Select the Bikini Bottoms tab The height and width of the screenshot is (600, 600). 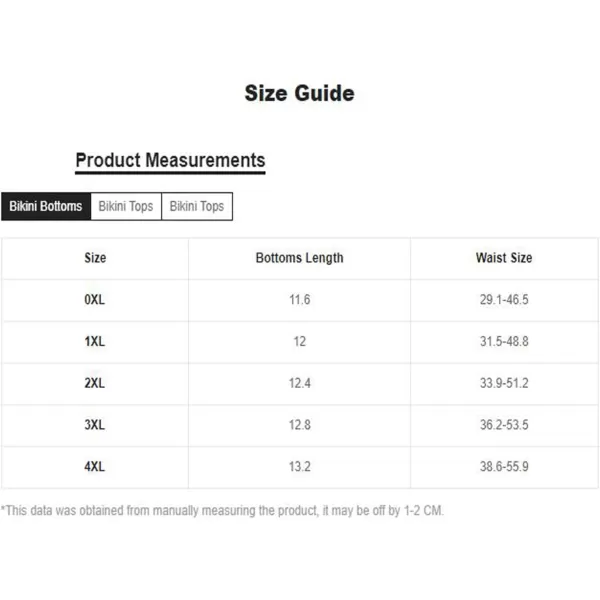(x=46, y=206)
